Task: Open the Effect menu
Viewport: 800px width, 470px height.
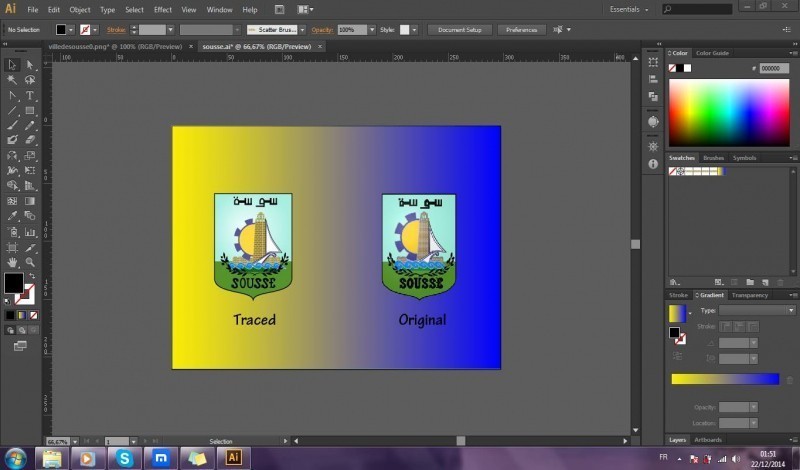Action: [163, 10]
